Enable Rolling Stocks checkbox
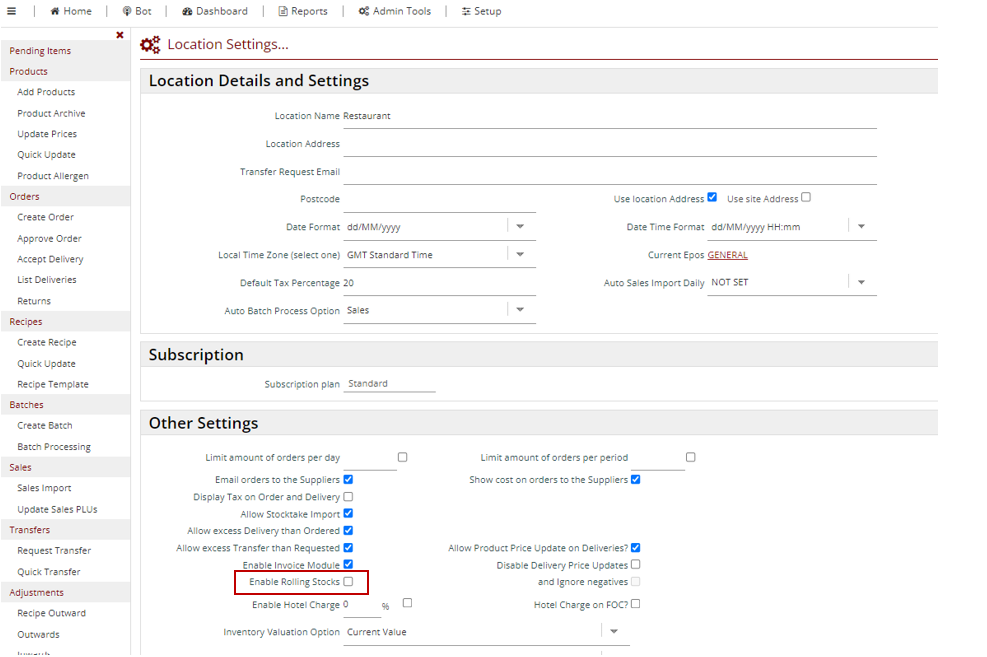The height and width of the screenshot is (657, 987). (x=348, y=581)
